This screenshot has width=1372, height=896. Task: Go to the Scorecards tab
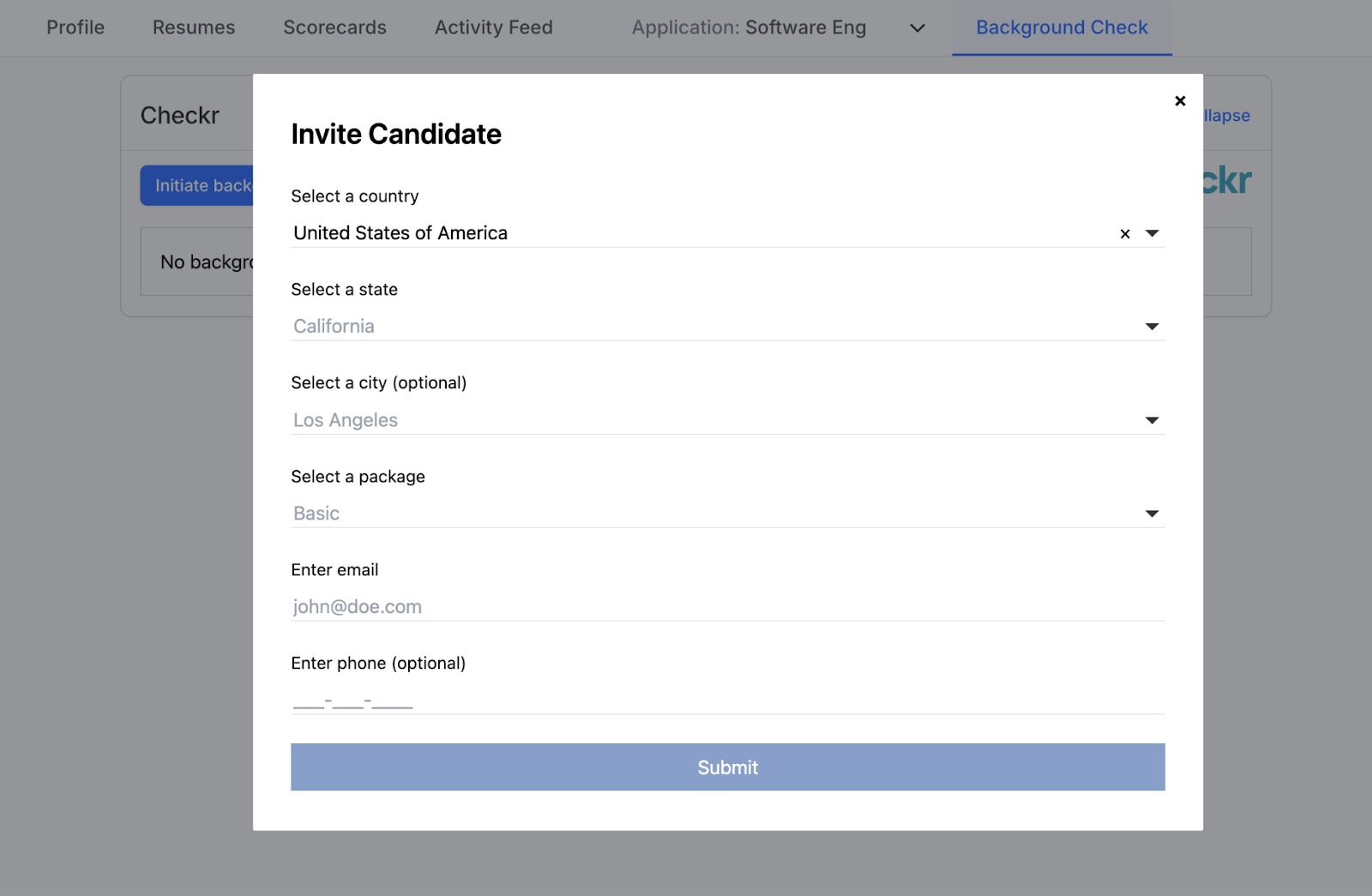click(x=334, y=27)
